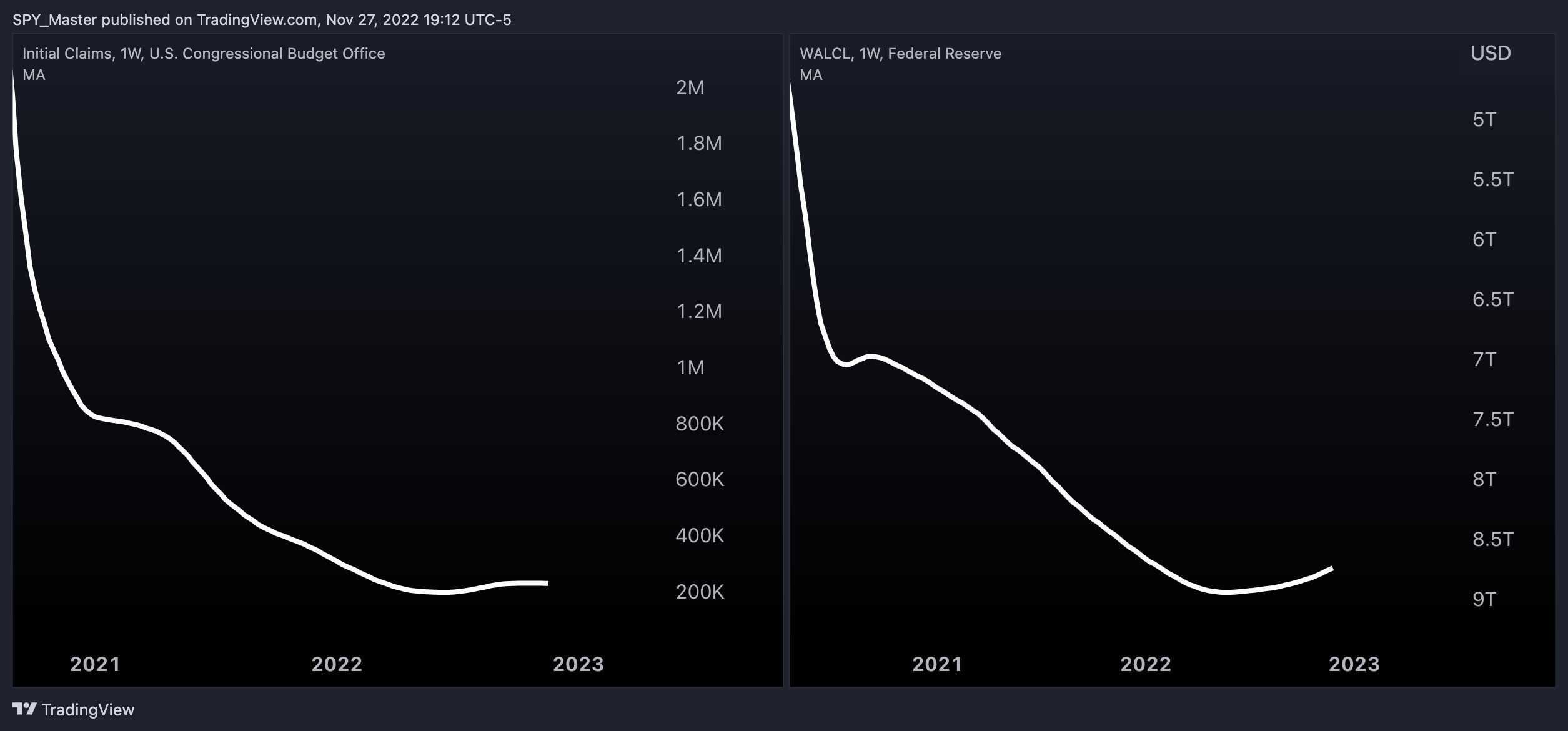Click the 9T axis label
The height and width of the screenshot is (731, 1568).
(1484, 599)
